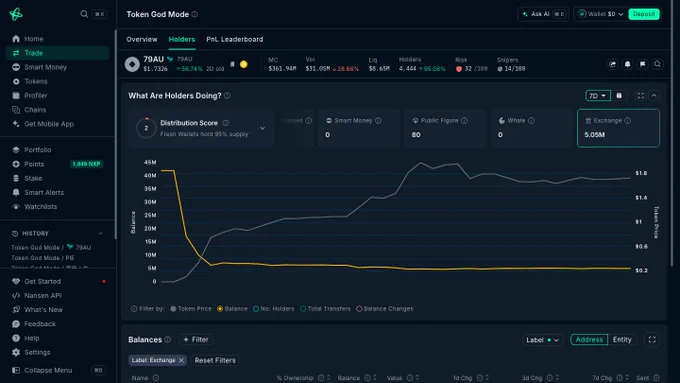Click info icon on Exchange card
This screenshot has width=680, height=383.
[628, 121]
